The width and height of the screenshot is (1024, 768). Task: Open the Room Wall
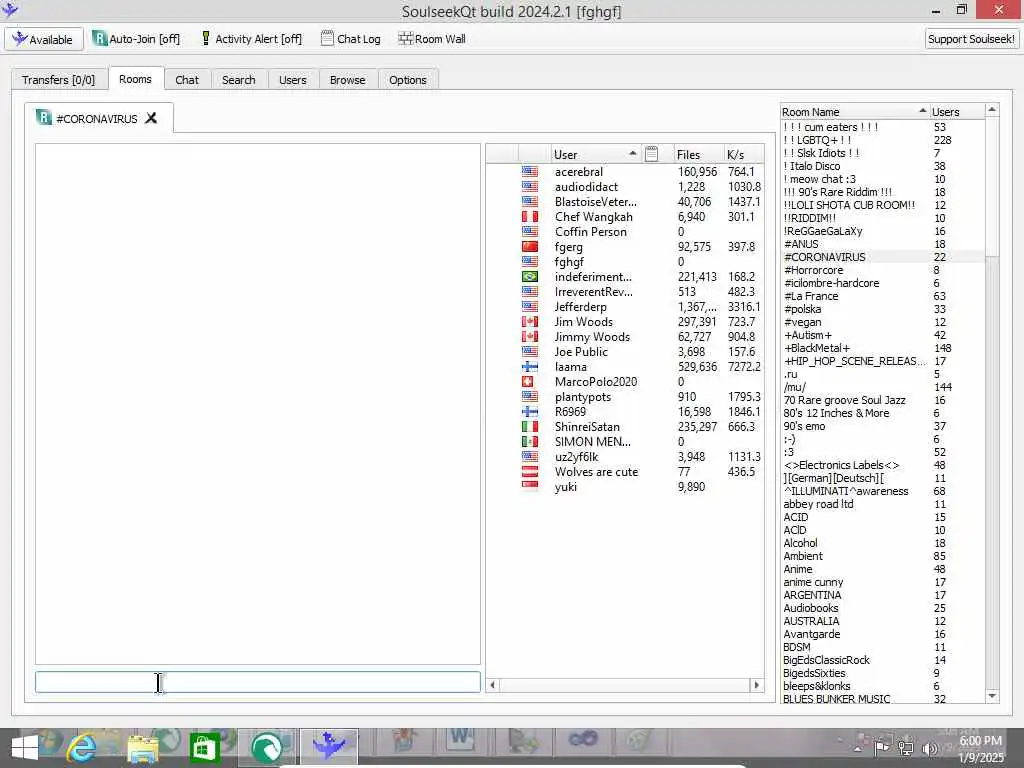pos(432,39)
